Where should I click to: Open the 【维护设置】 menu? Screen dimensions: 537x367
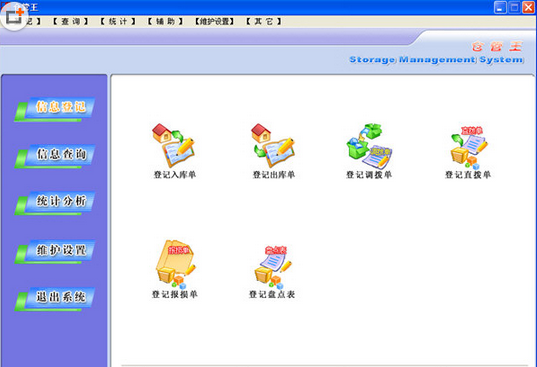click(214, 22)
